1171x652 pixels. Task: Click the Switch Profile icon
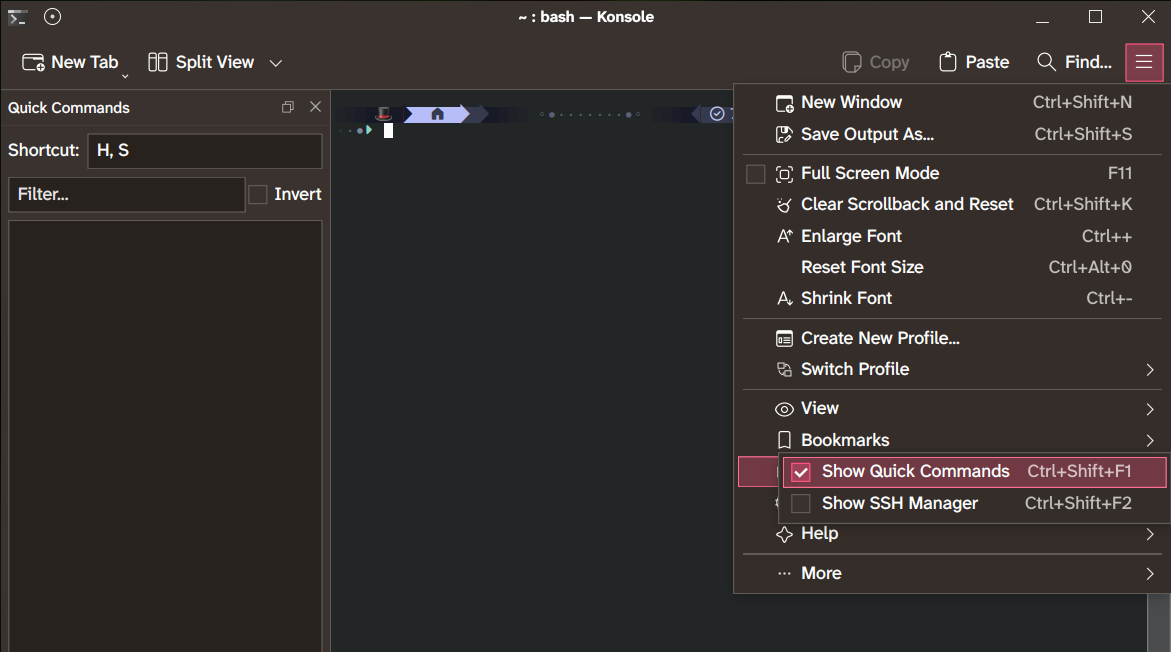[x=784, y=370]
